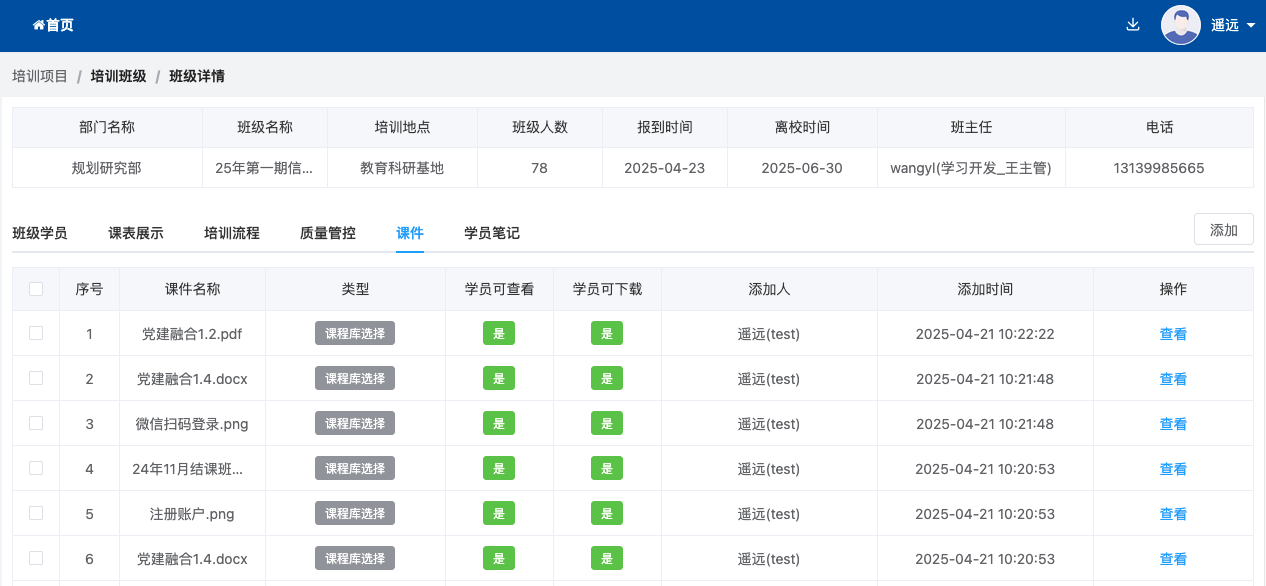The height and width of the screenshot is (586, 1266).
Task: Click 查看 for 24年11月结课班 row
Action: click(1173, 469)
